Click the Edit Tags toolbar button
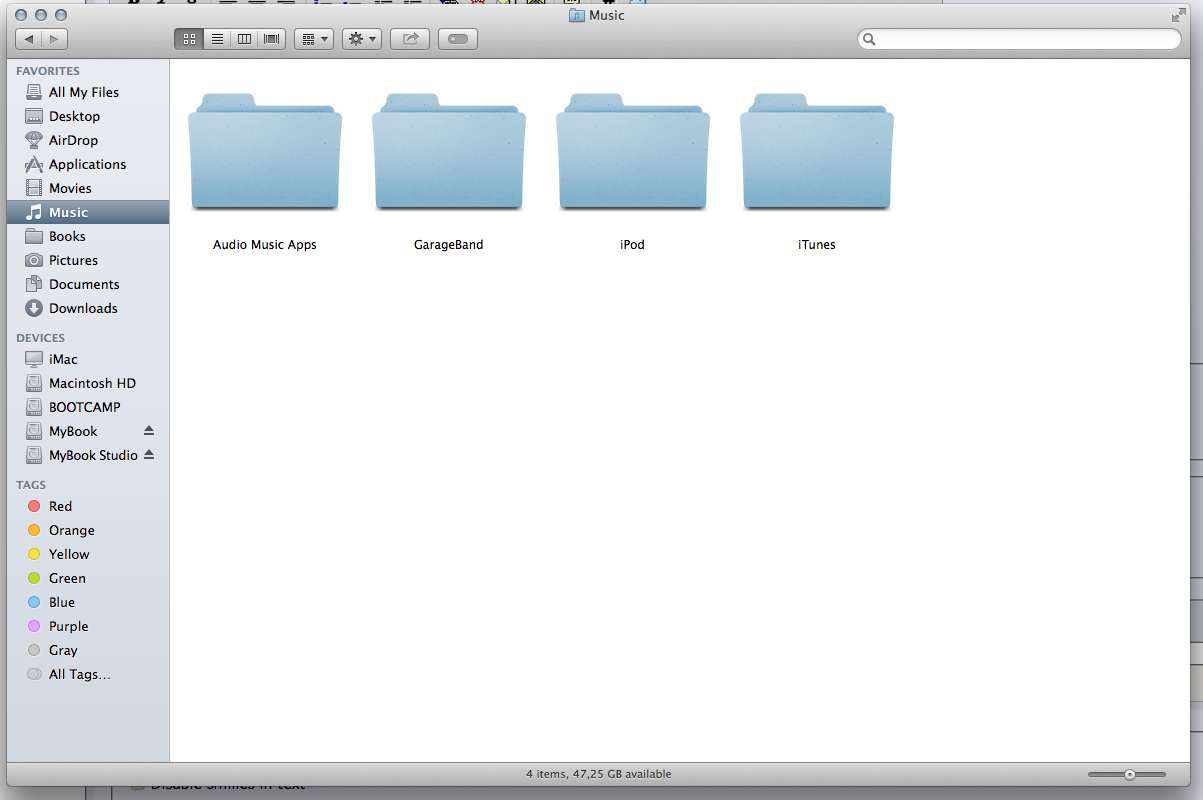 [x=458, y=39]
